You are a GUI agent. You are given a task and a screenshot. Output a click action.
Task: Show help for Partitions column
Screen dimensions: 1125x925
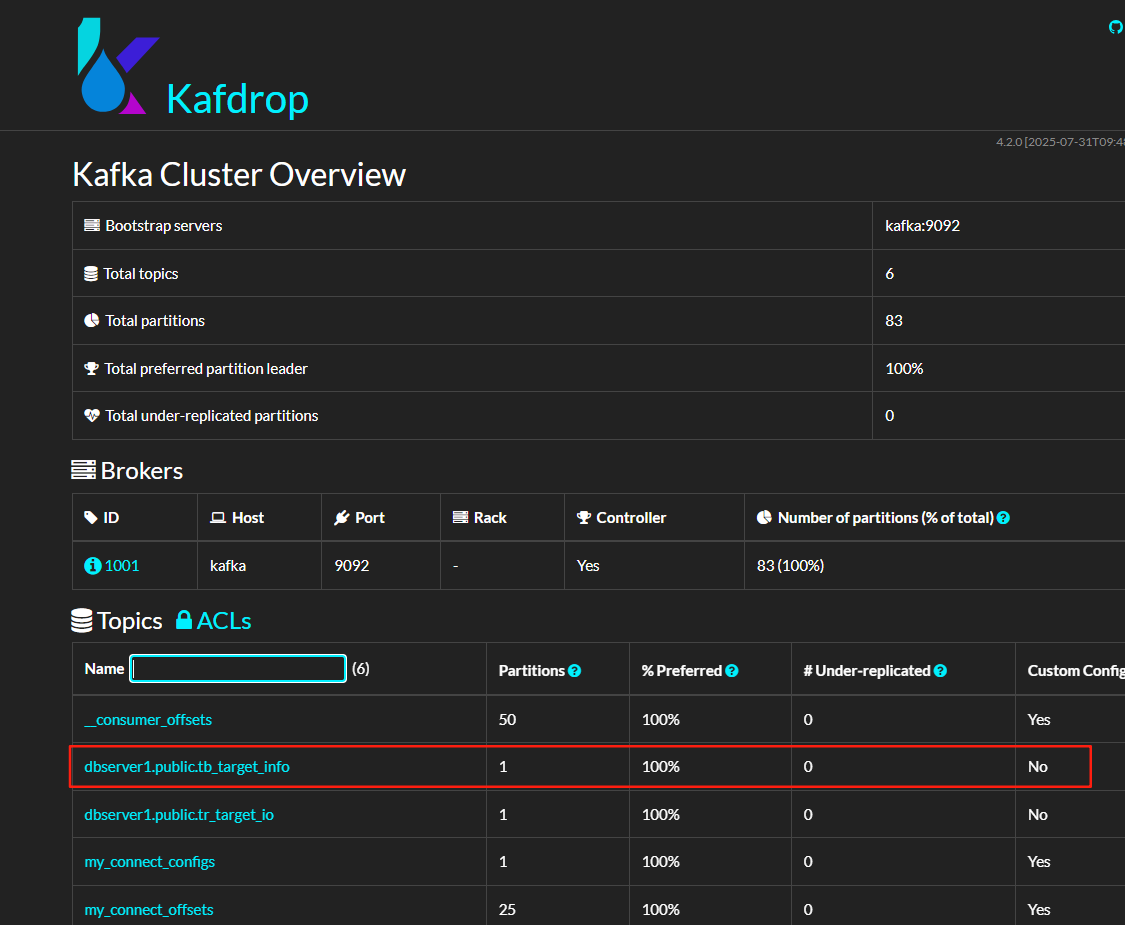click(575, 671)
